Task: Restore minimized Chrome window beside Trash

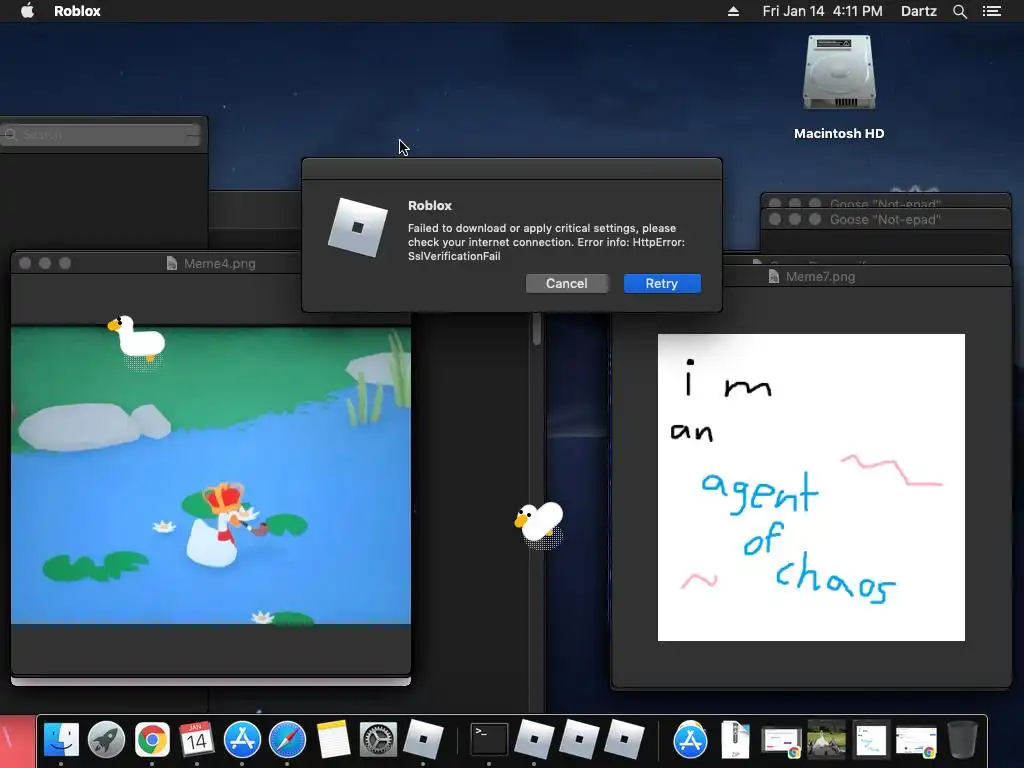Action: tap(916, 743)
